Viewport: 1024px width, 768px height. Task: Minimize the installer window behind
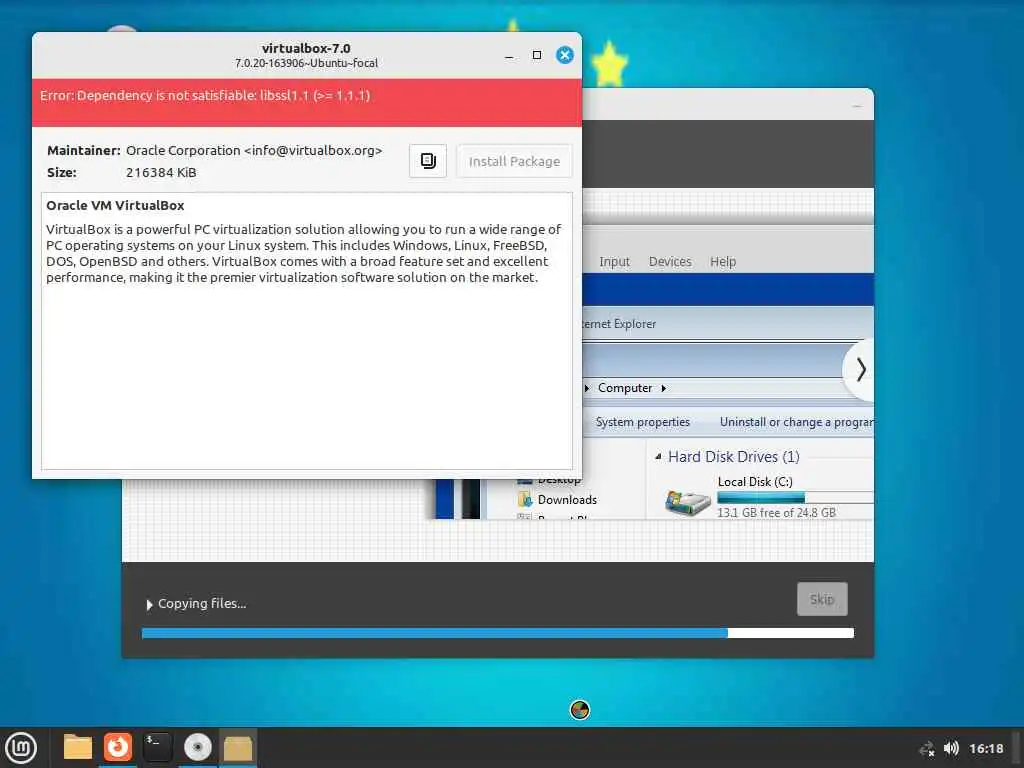click(857, 106)
